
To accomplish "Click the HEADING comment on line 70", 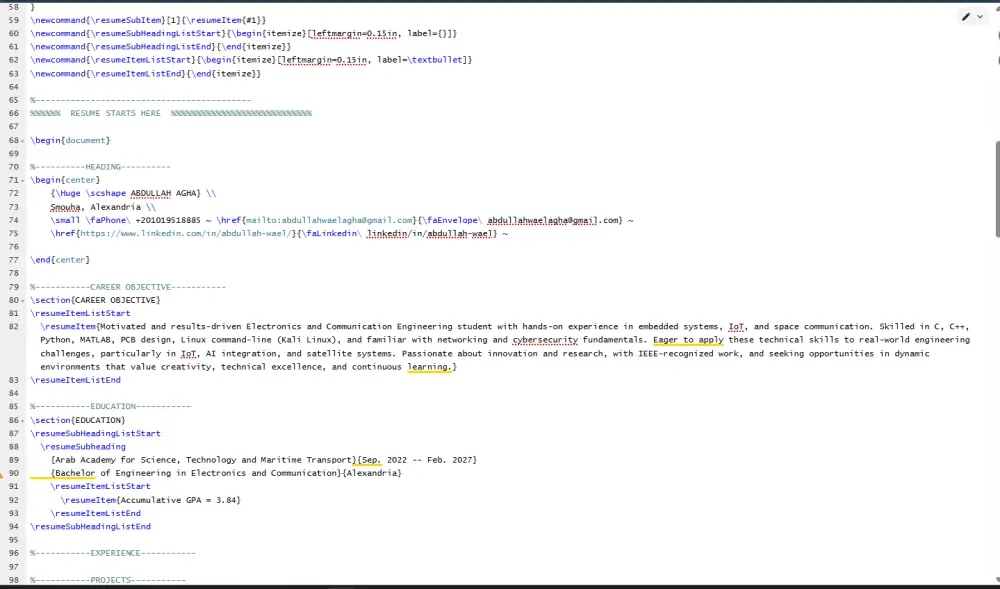I will coord(100,167).
